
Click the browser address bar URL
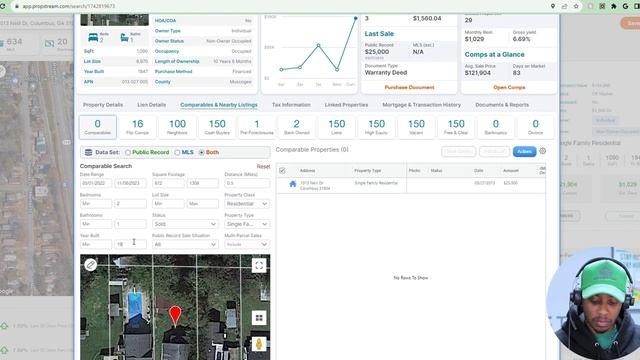pos(69,7)
